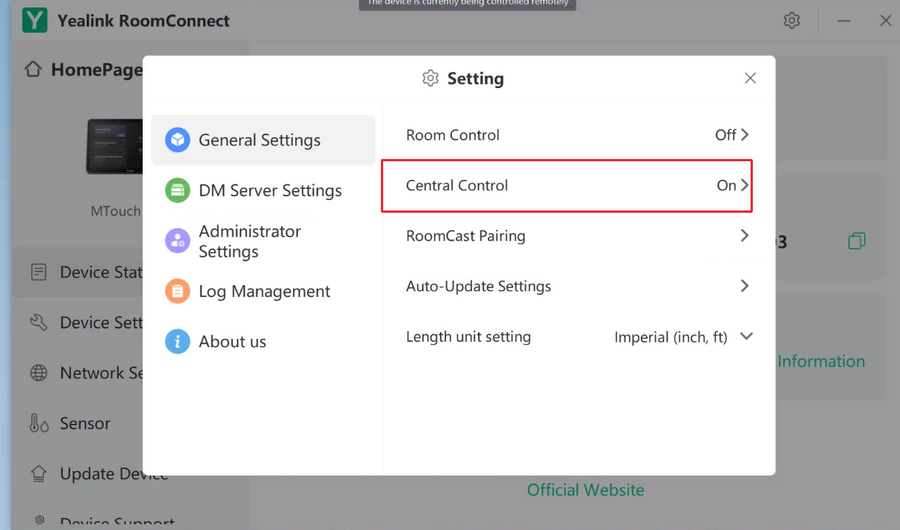Open About us section
This screenshot has height=530, width=900.
pyautogui.click(x=263, y=342)
